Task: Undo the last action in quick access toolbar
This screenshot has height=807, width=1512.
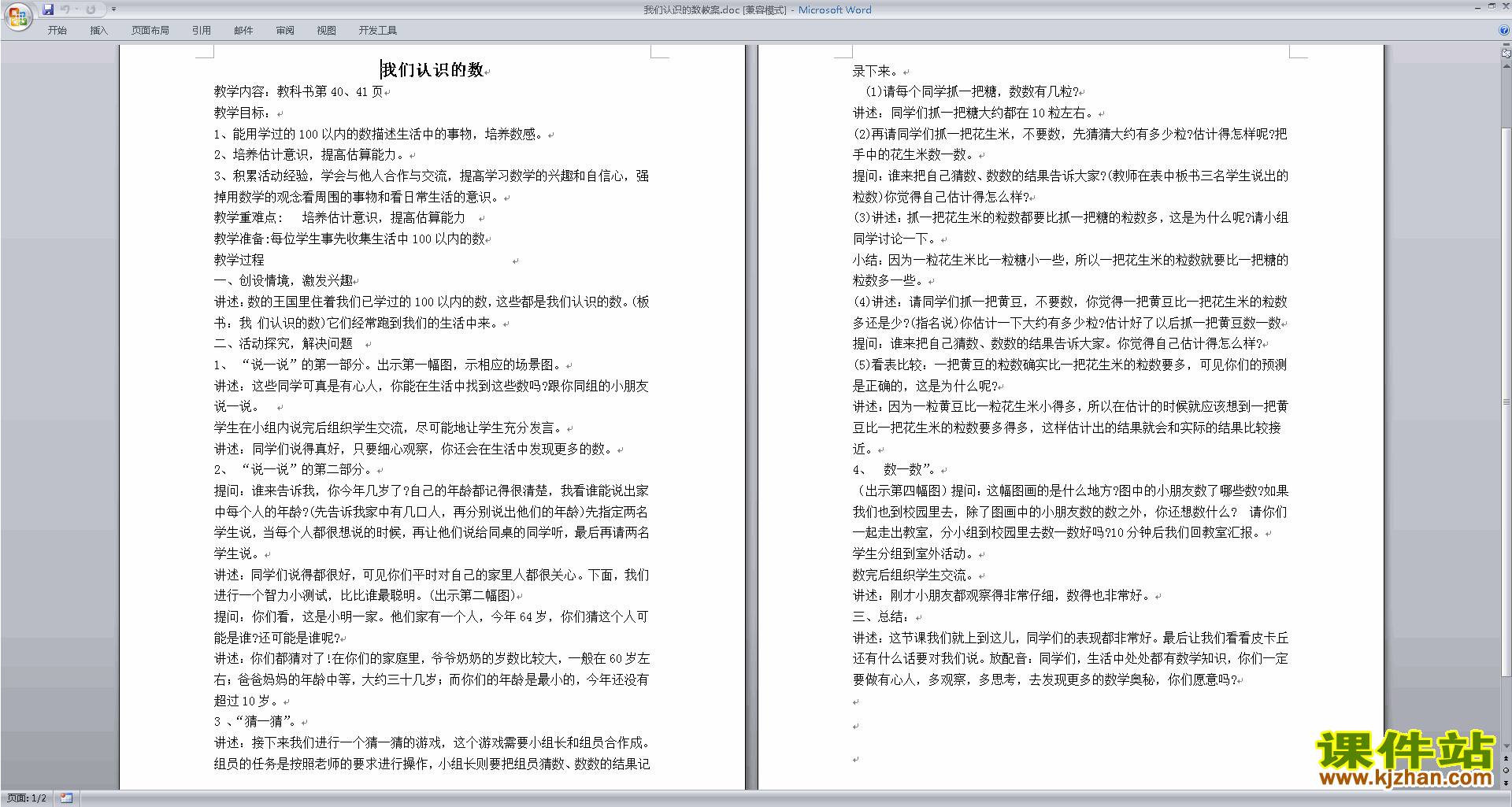Action: [65, 9]
